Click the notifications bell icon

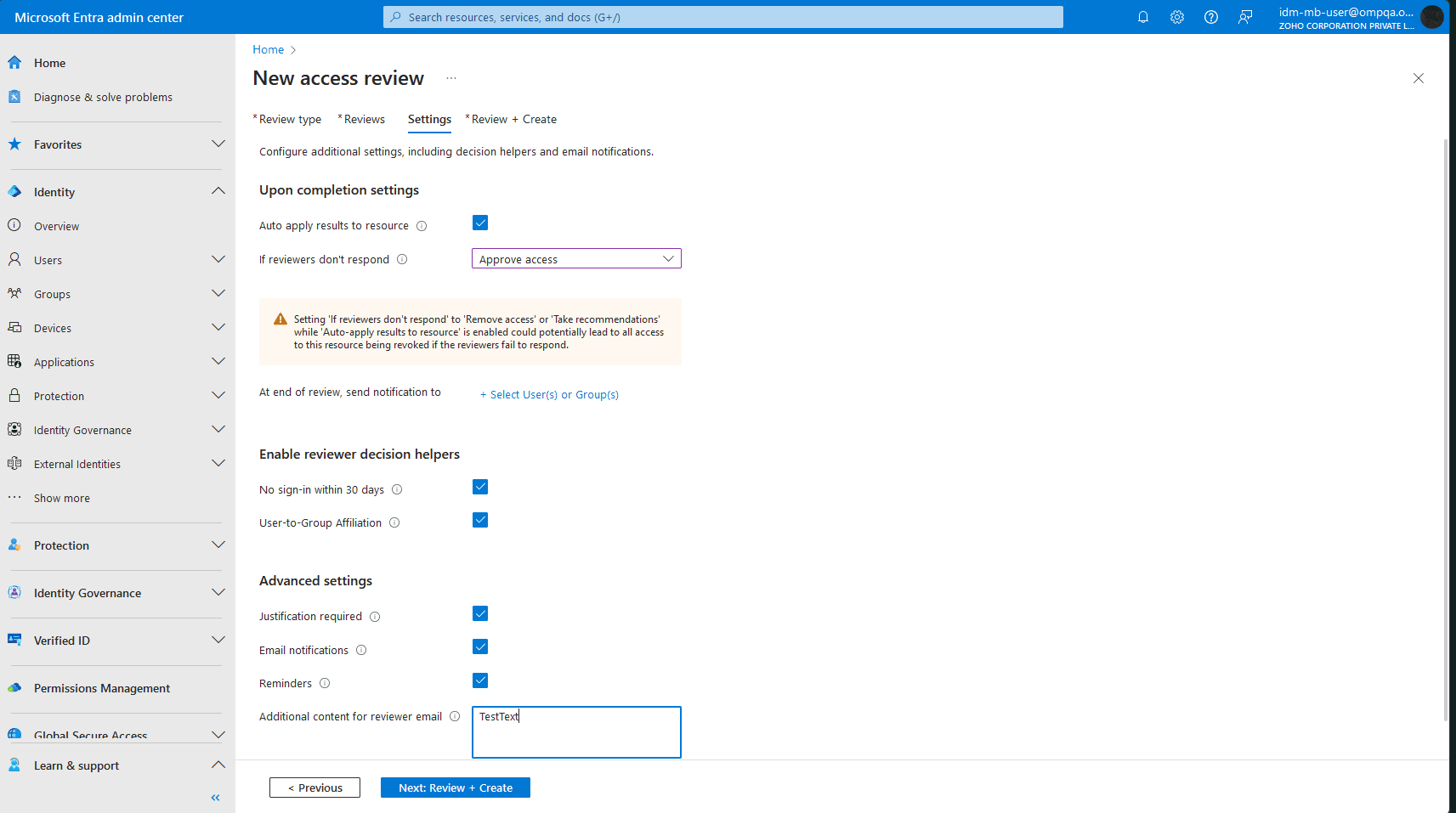coord(1142,16)
